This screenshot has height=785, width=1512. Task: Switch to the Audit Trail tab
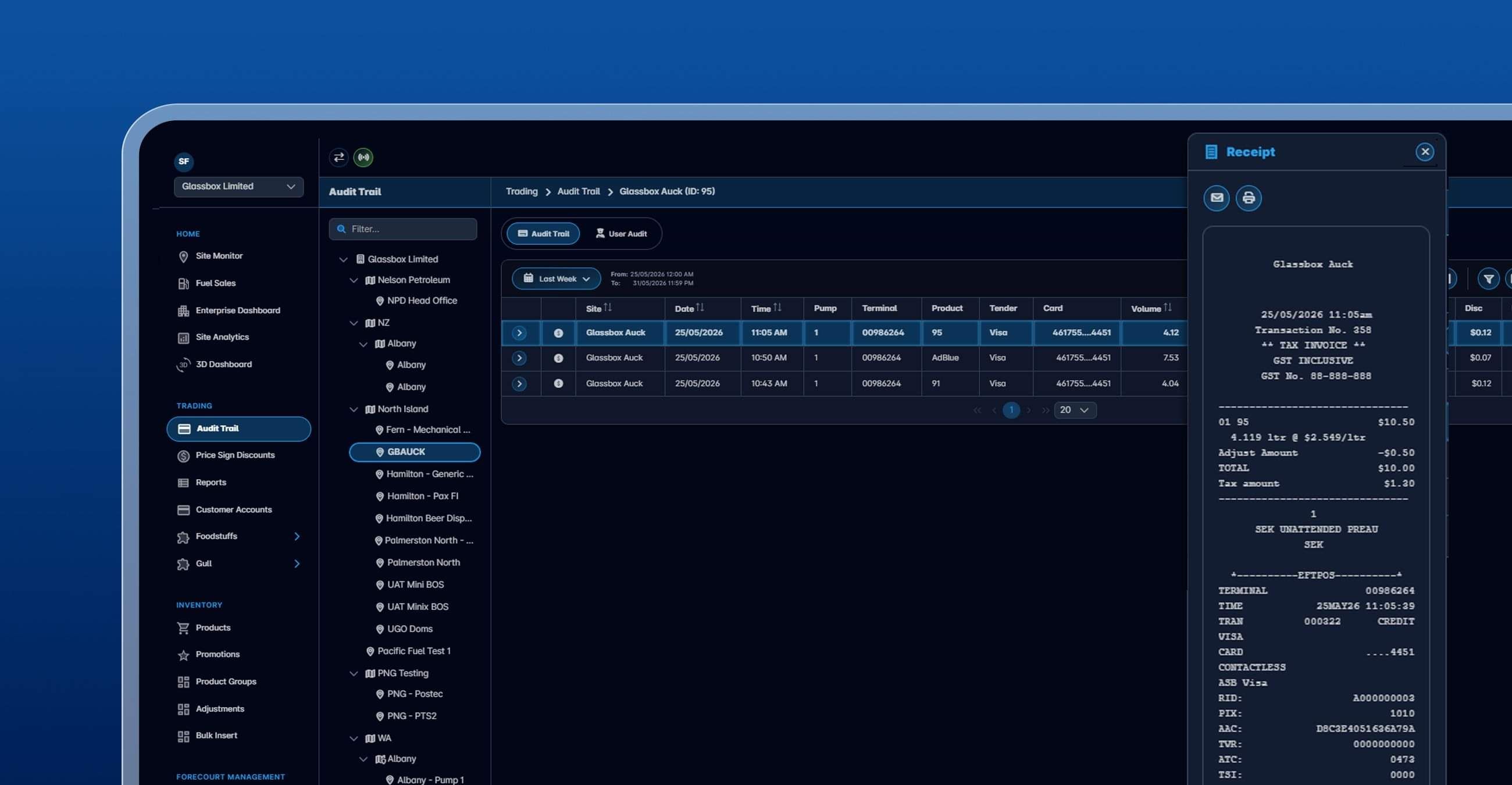(x=543, y=234)
